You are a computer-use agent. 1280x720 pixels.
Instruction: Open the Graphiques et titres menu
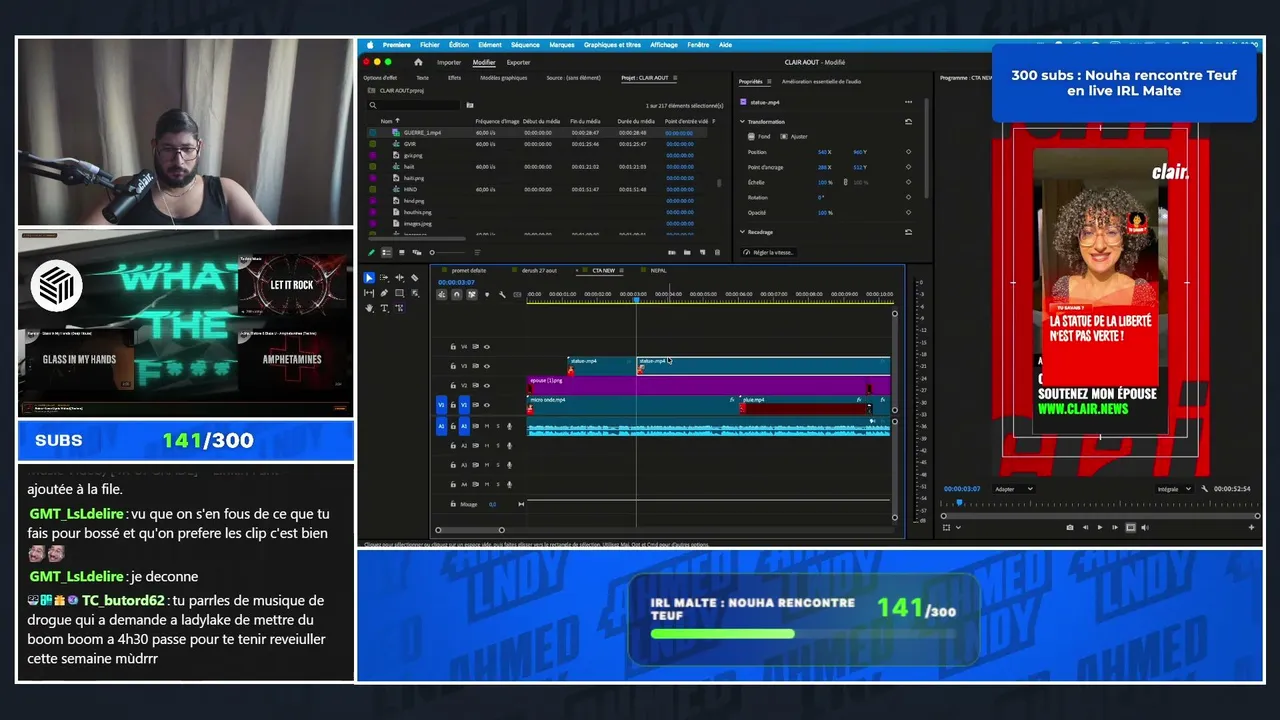[612, 45]
